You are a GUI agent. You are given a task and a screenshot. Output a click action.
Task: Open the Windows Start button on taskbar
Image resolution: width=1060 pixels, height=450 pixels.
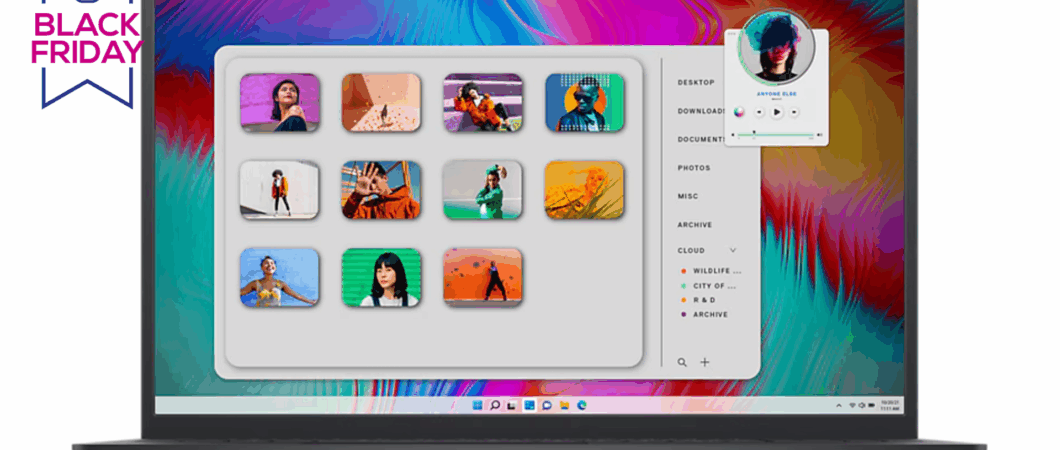tap(477, 405)
